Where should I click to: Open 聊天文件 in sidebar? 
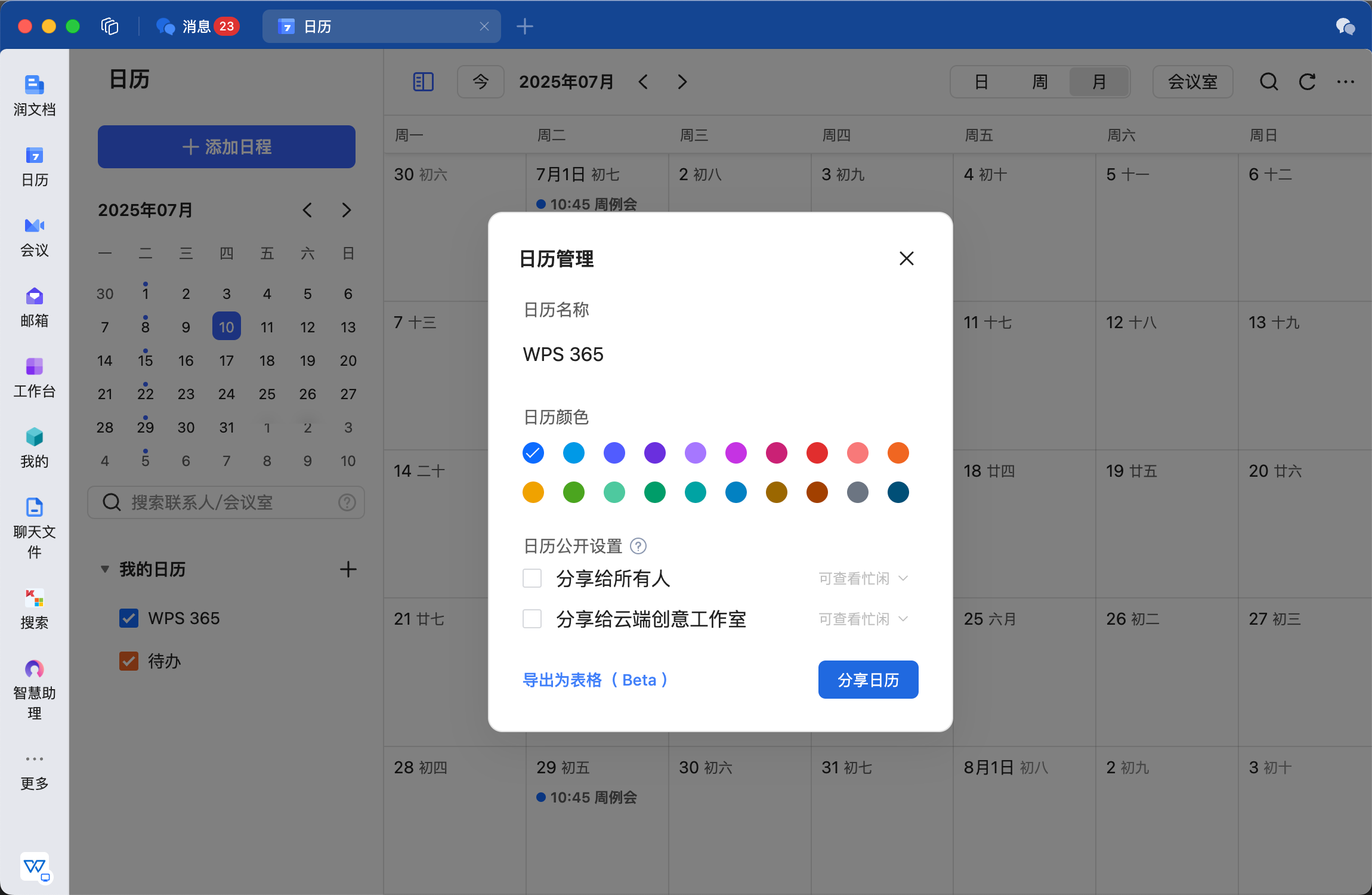tap(35, 528)
